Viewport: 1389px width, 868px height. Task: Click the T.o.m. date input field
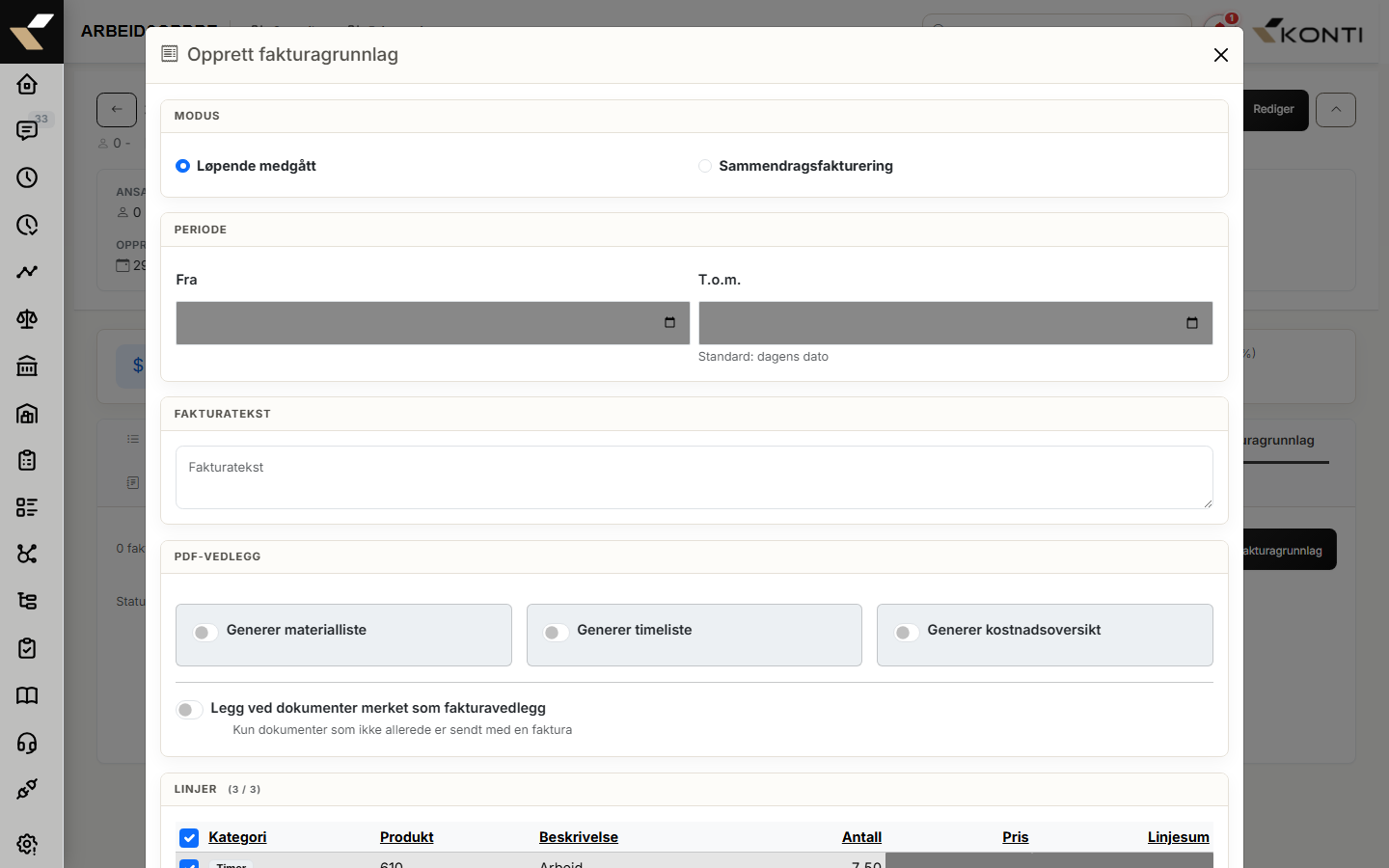tap(956, 323)
